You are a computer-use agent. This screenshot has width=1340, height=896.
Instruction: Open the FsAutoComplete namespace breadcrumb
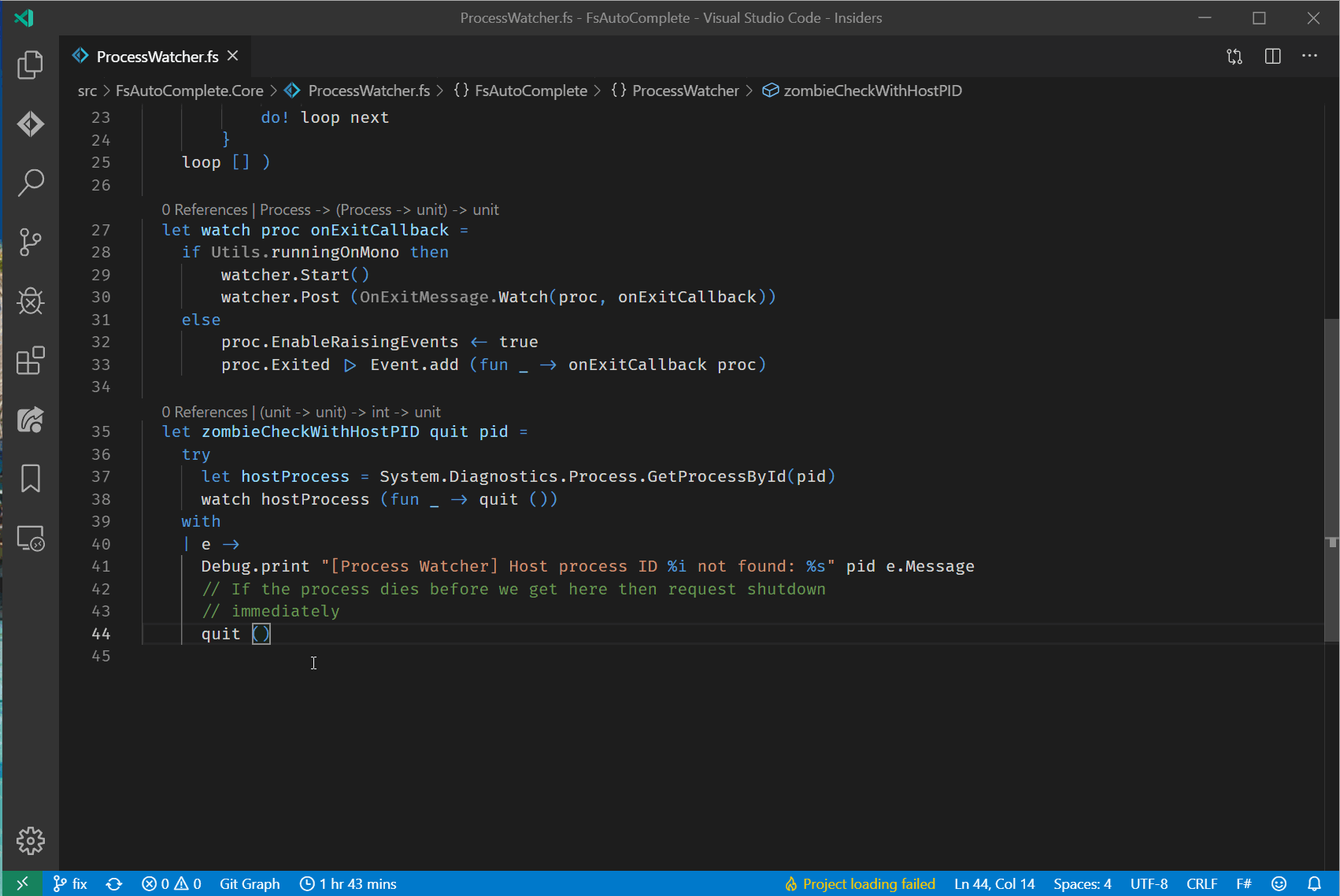(531, 91)
